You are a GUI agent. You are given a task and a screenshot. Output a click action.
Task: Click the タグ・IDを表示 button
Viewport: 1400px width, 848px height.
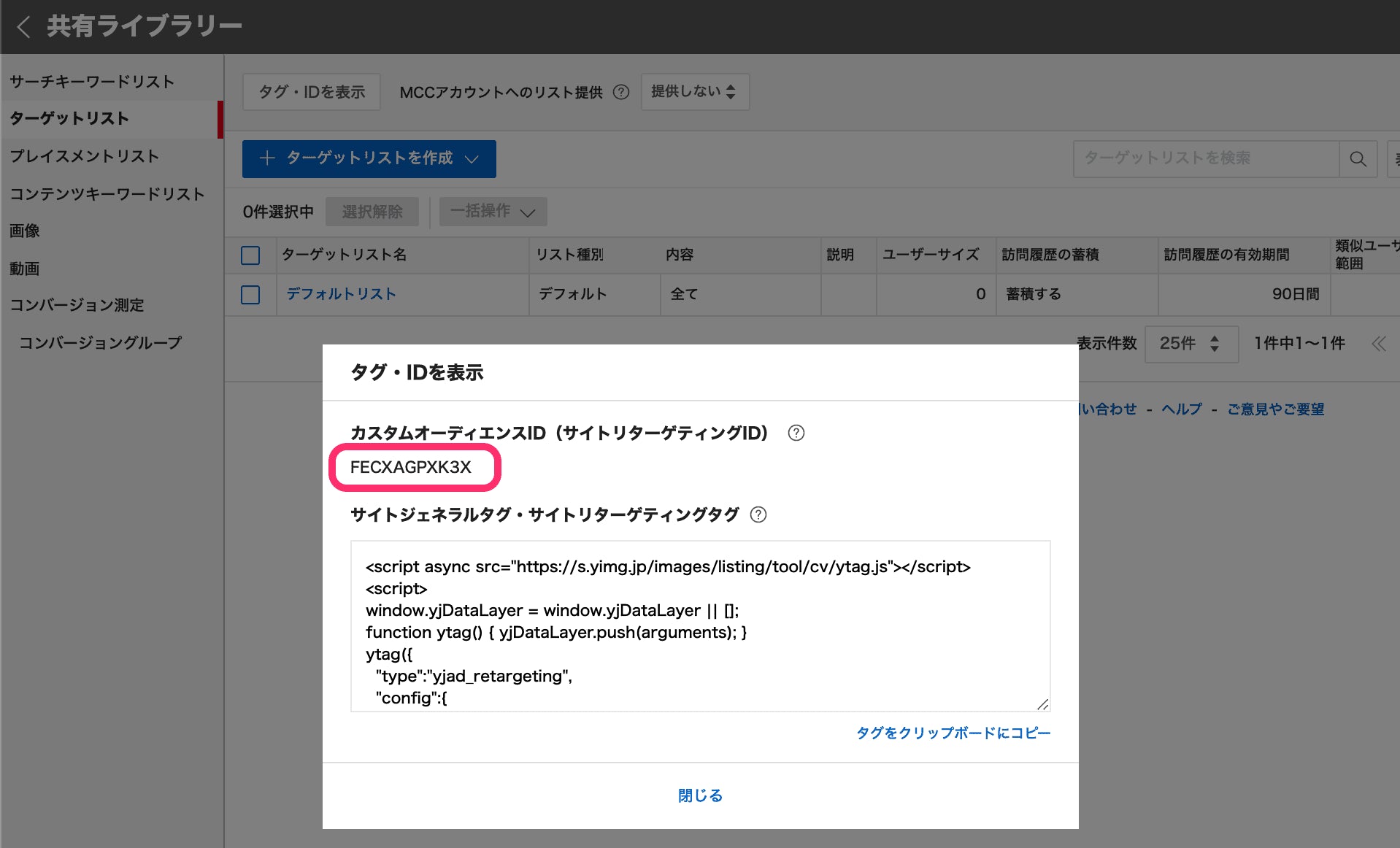(x=312, y=92)
